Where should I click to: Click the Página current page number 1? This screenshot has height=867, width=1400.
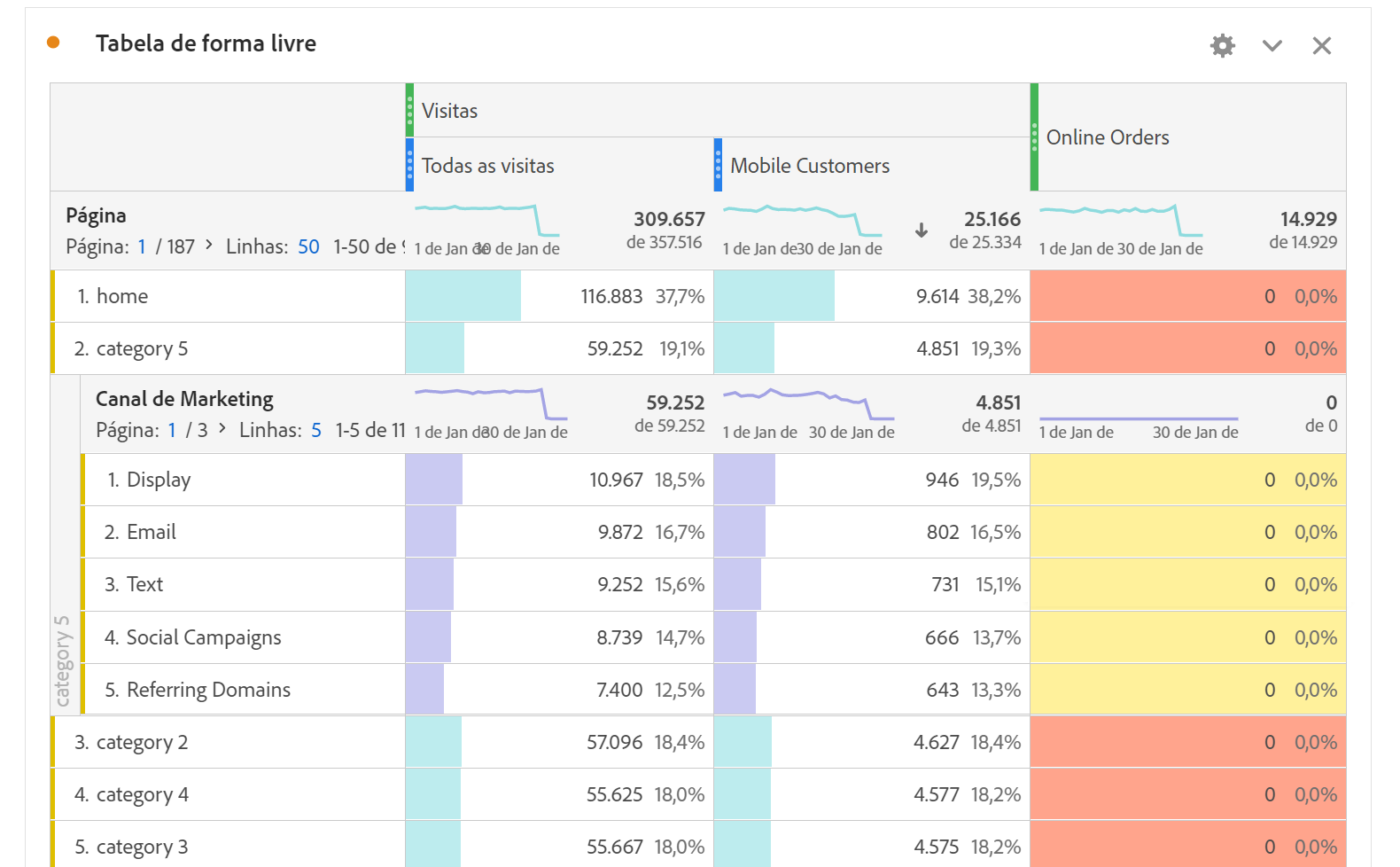[x=142, y=246]
